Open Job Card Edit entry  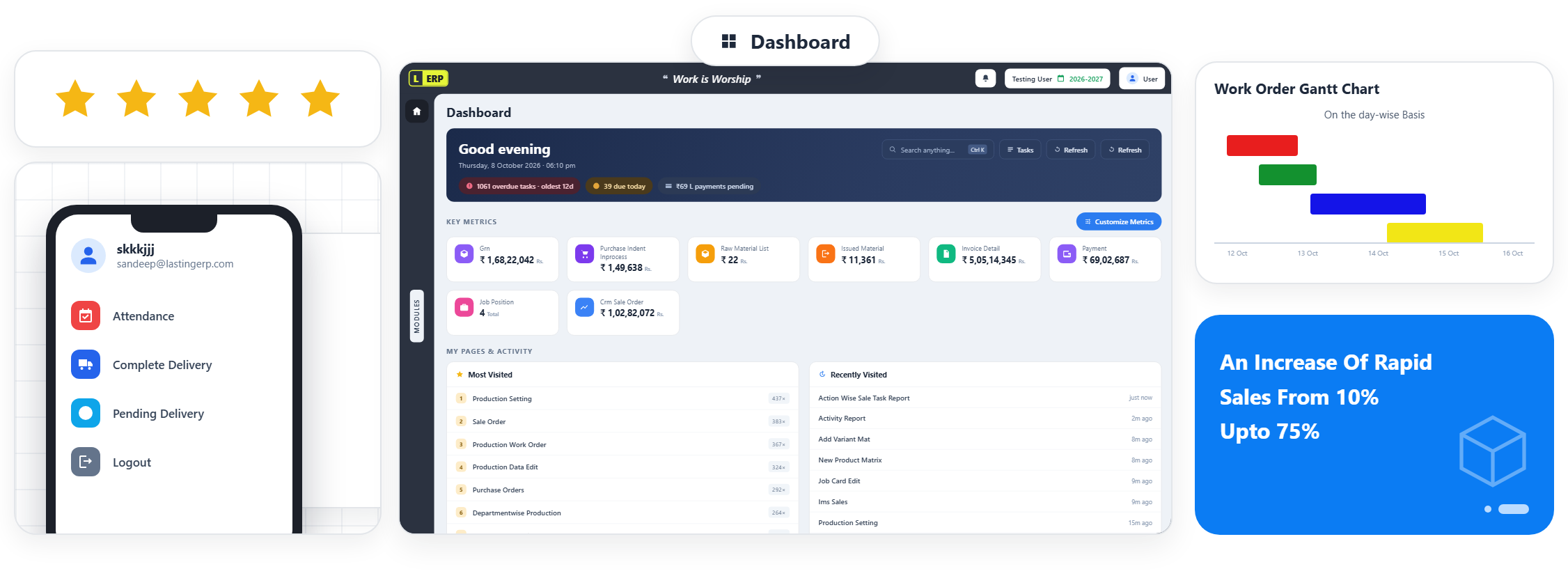point(985,481)
